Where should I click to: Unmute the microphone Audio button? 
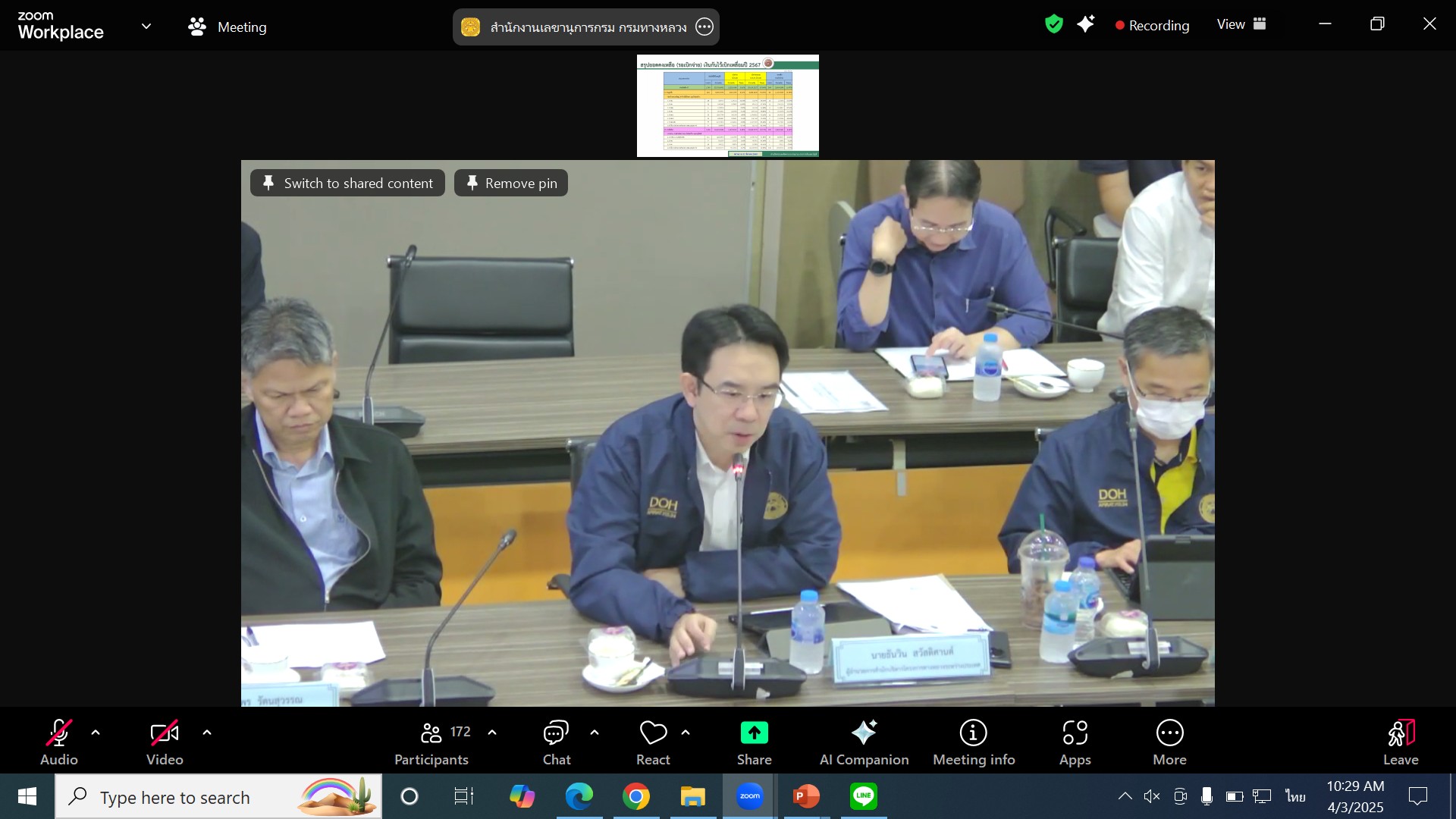pos(58,740)
